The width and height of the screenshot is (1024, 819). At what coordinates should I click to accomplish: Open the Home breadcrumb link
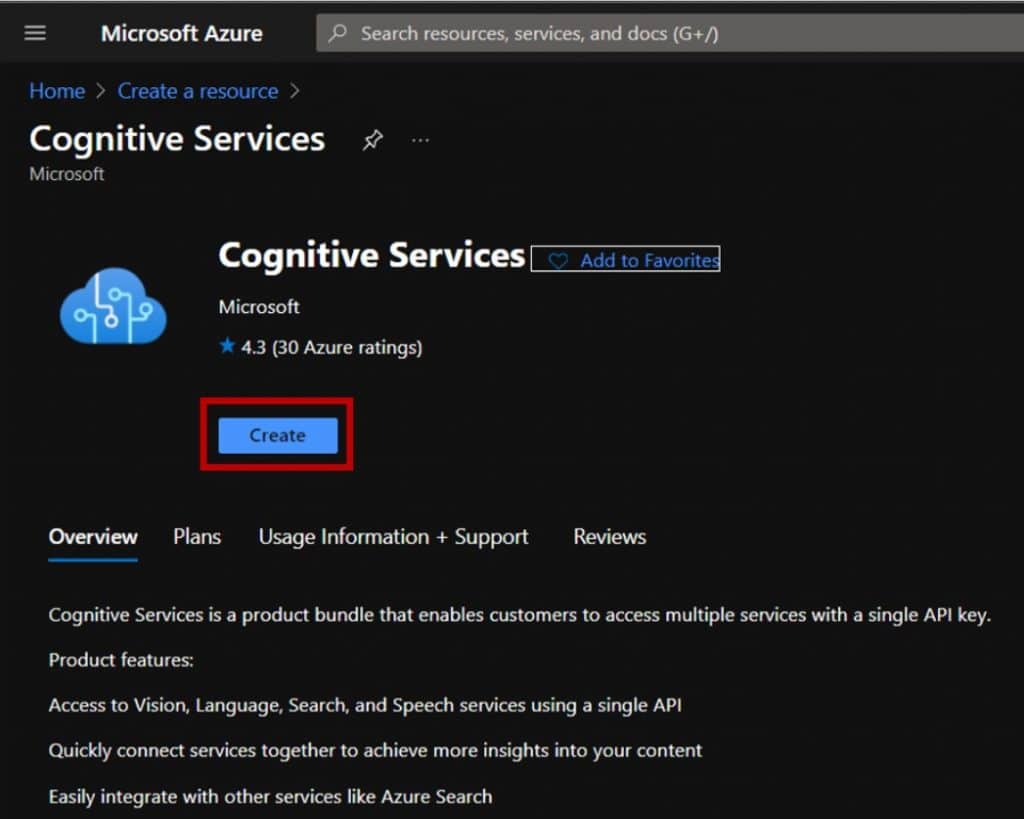(x=56, y=91)
